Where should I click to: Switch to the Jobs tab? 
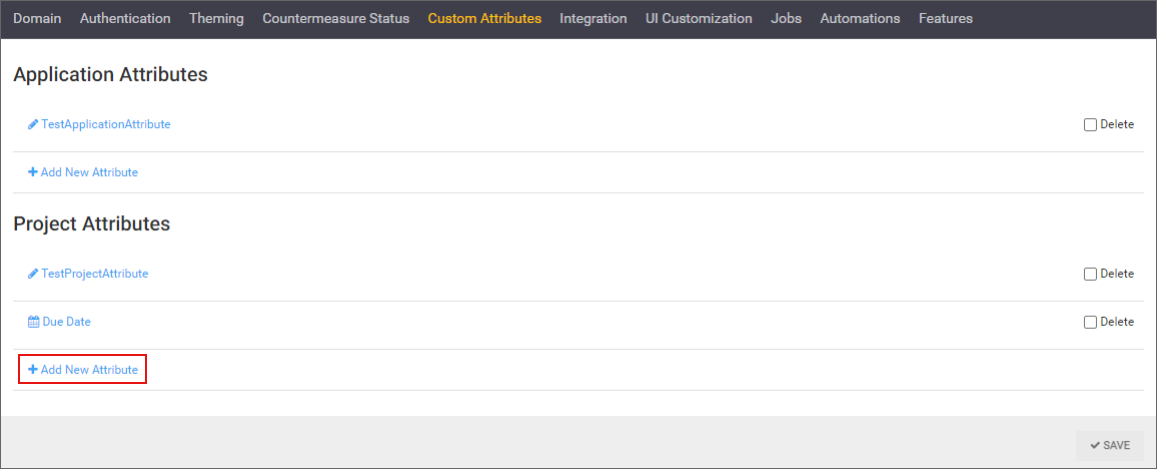786,19
